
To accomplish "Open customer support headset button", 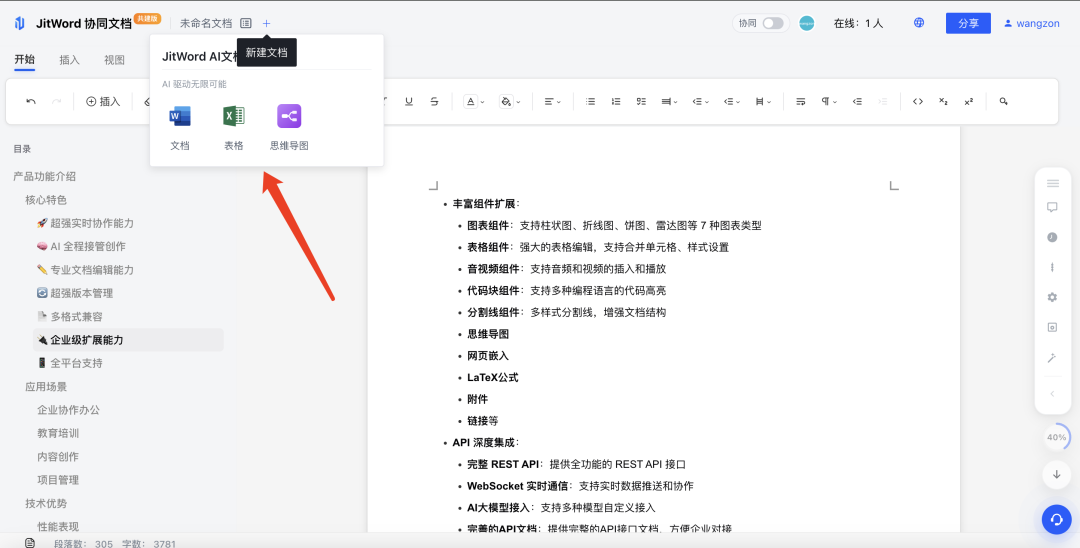I will click(x=1056, y=519).
